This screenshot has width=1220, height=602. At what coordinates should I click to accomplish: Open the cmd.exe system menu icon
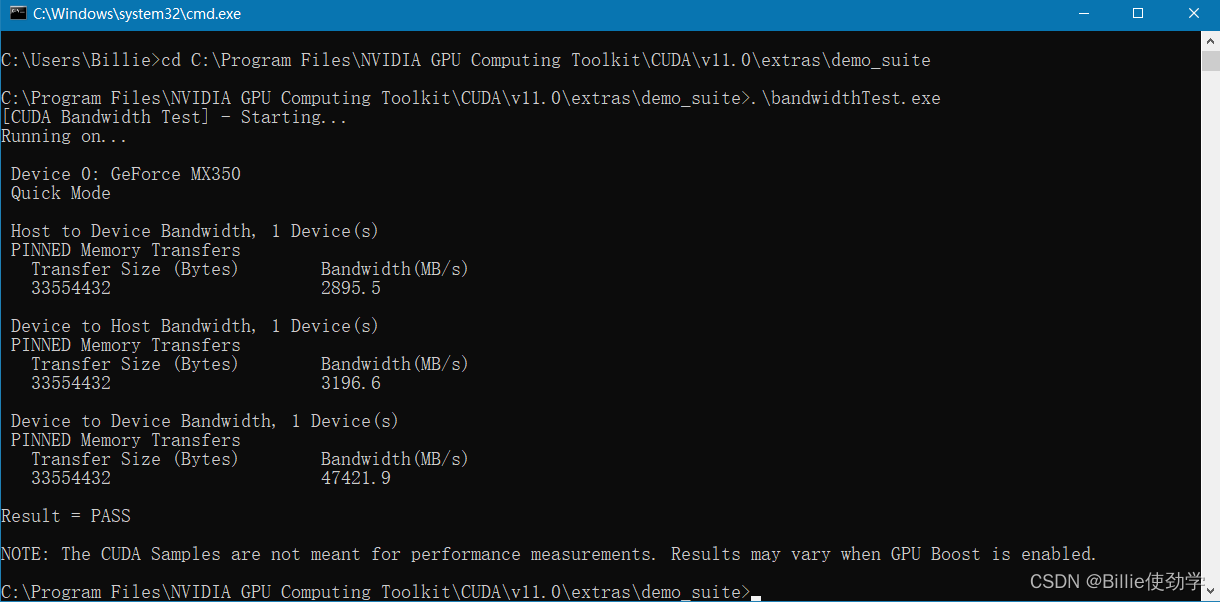[17, 14]
